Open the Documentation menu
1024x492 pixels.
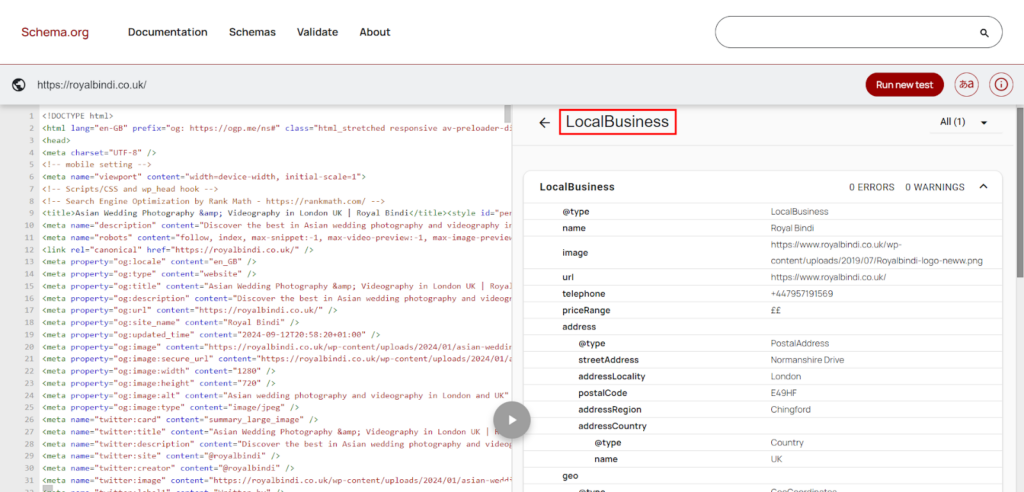tap(168, 32)
